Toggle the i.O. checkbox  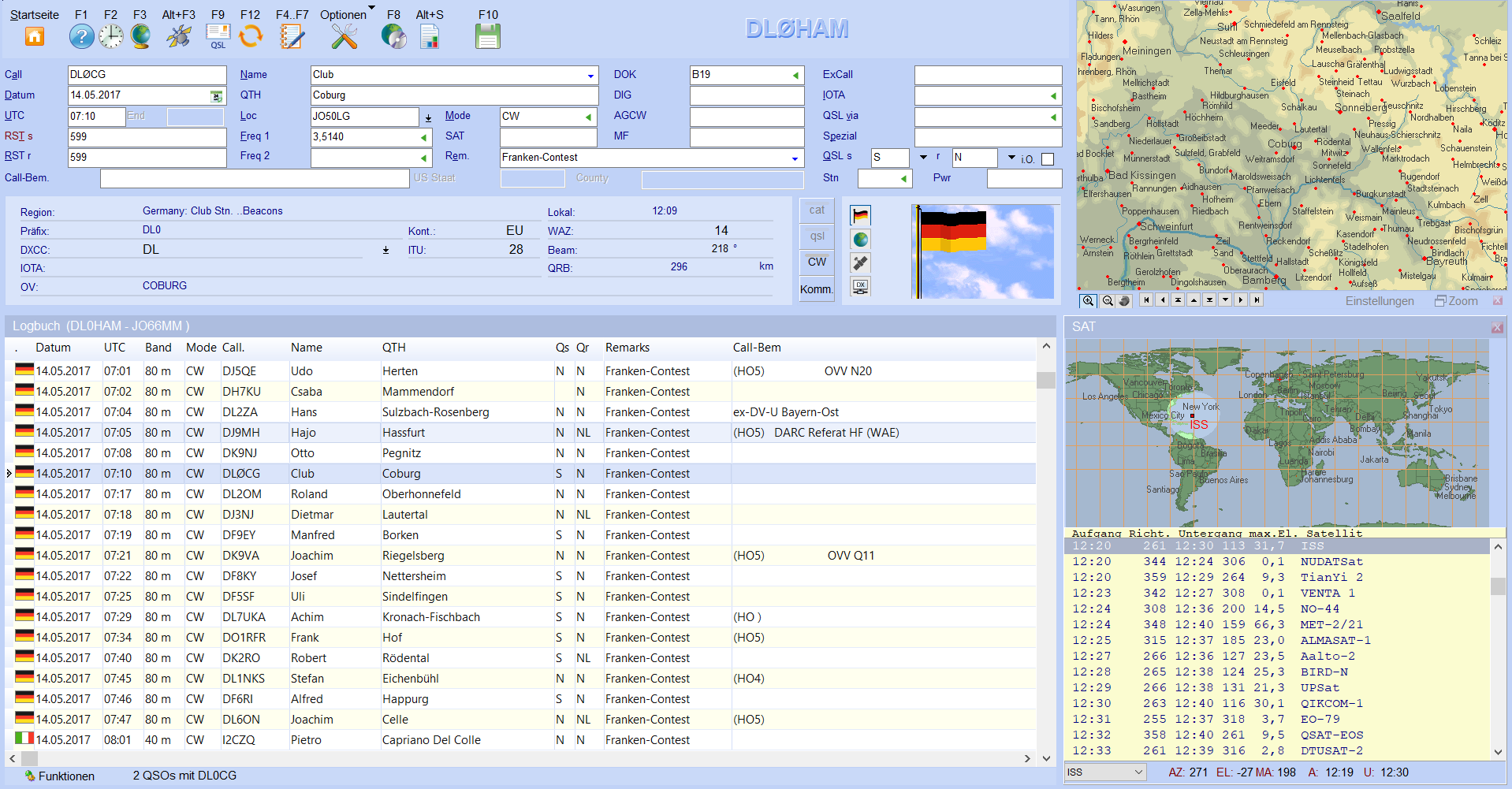point(1048,159)
